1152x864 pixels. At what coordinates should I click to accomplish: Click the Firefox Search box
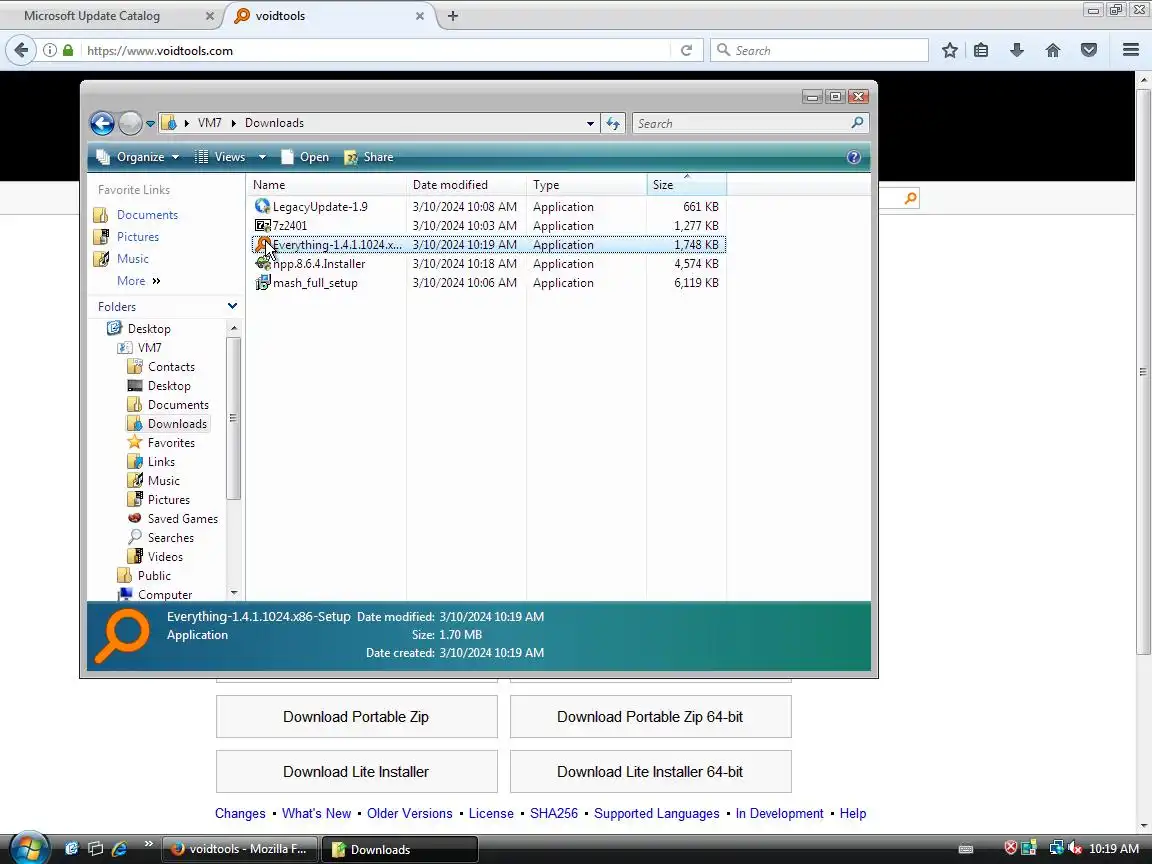tap(819, 50)
